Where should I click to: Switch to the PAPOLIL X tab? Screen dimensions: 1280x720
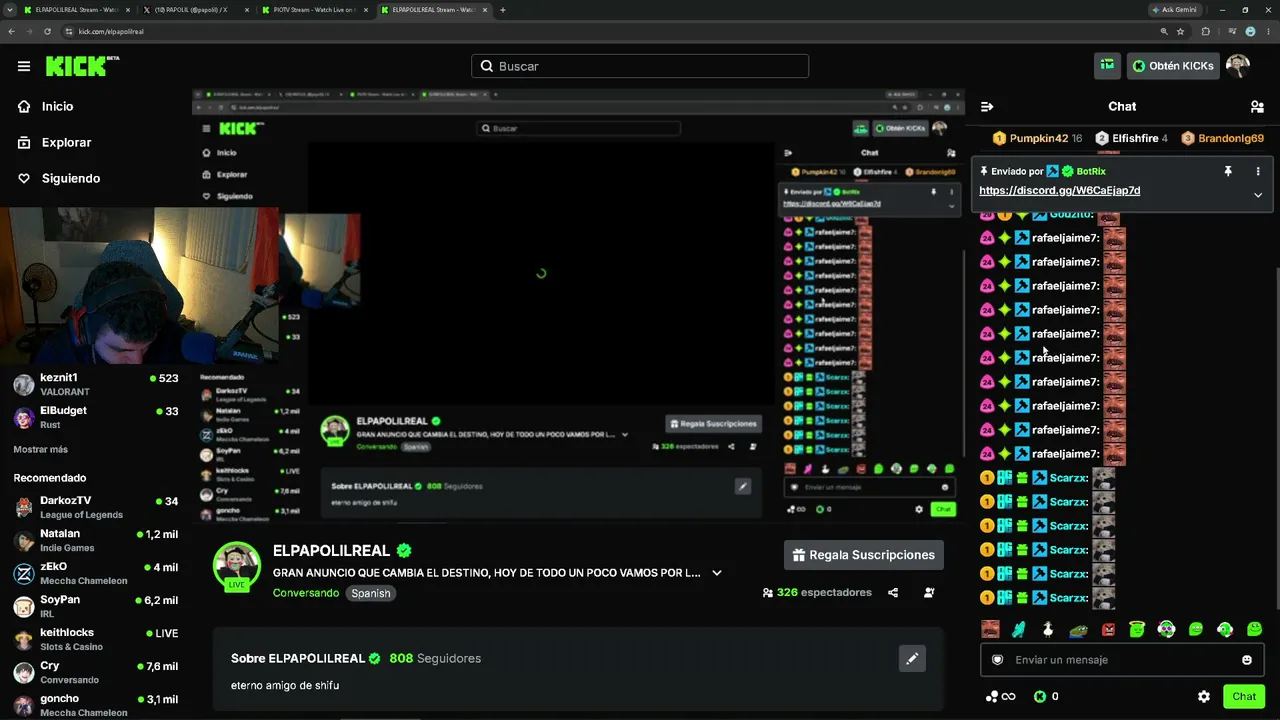196,10
